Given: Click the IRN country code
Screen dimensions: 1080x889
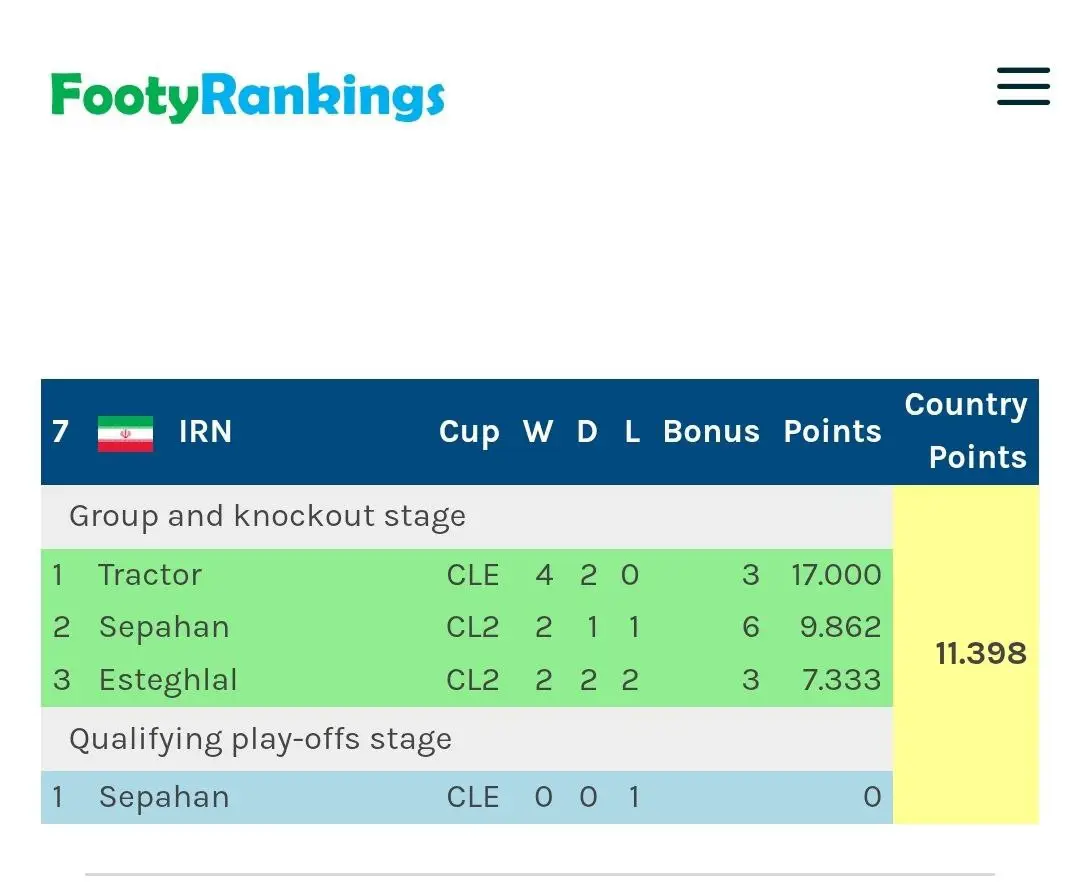Looking at the screenshot, I should click(205, 432).
